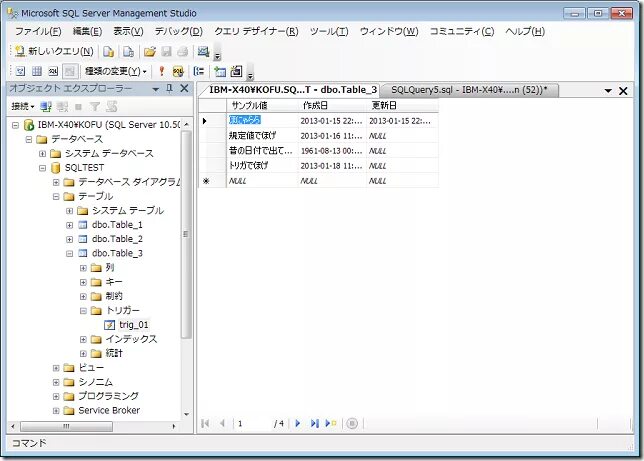Open a Database Engine Query from toolbar
The width and height of the screenshot is (644, 461).
click(x=108, y=51)
